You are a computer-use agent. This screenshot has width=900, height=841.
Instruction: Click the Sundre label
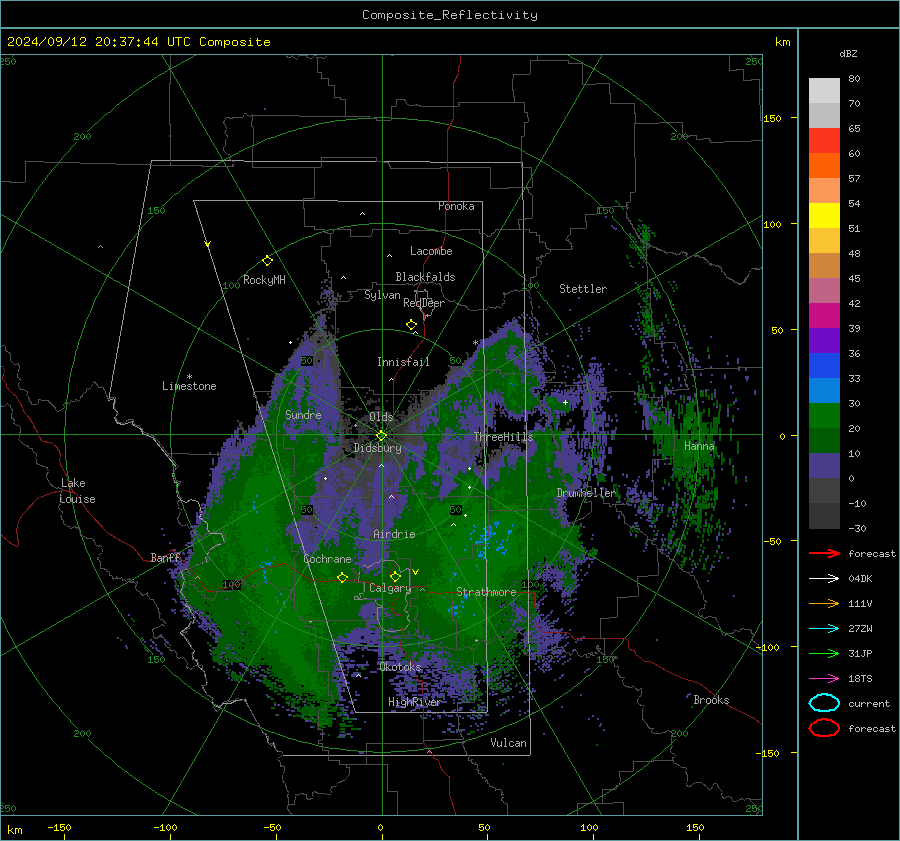click(x=303, y=415)
